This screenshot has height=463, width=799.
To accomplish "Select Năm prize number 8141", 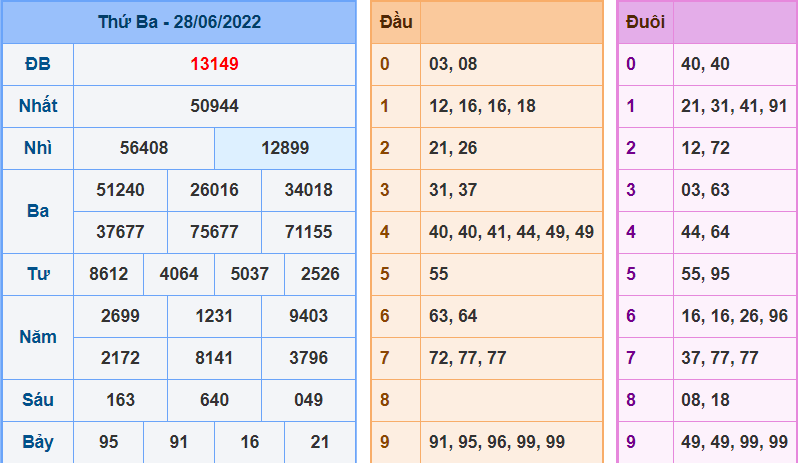I will (x=215, y=358).
